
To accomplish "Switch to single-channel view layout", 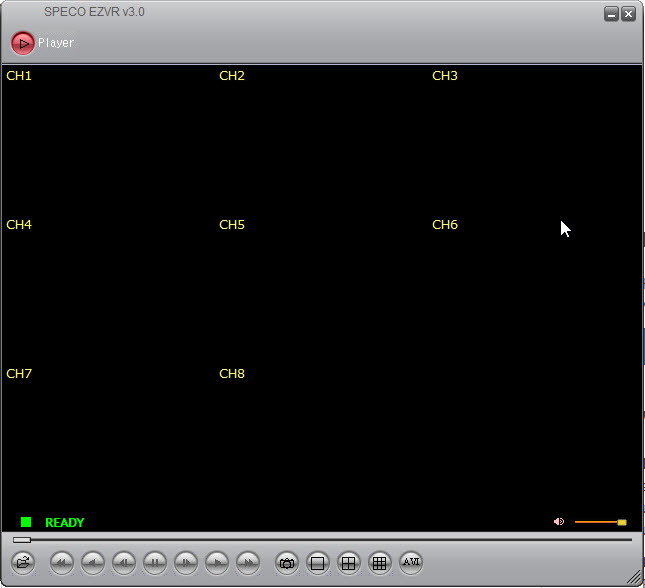I will pyautogui.click(x=318, y=563).
